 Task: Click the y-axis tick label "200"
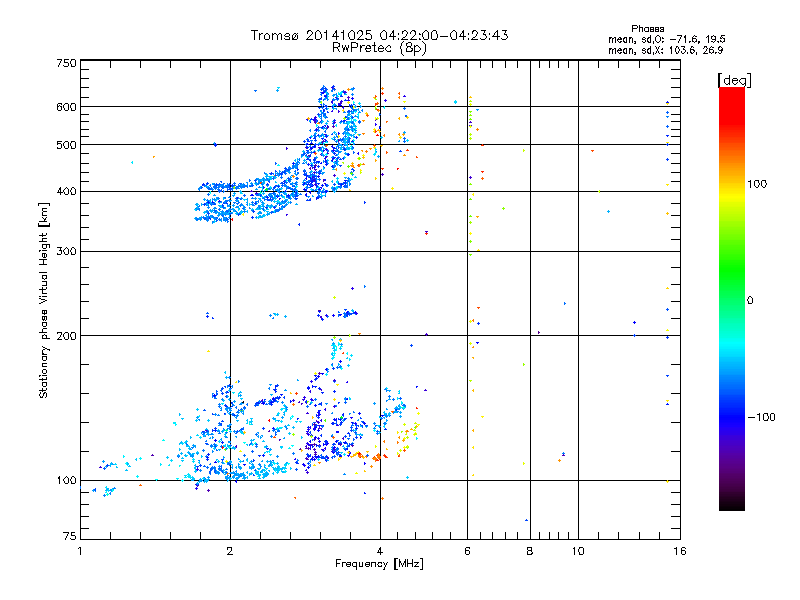pyautogui.click(x=66, y=336)
